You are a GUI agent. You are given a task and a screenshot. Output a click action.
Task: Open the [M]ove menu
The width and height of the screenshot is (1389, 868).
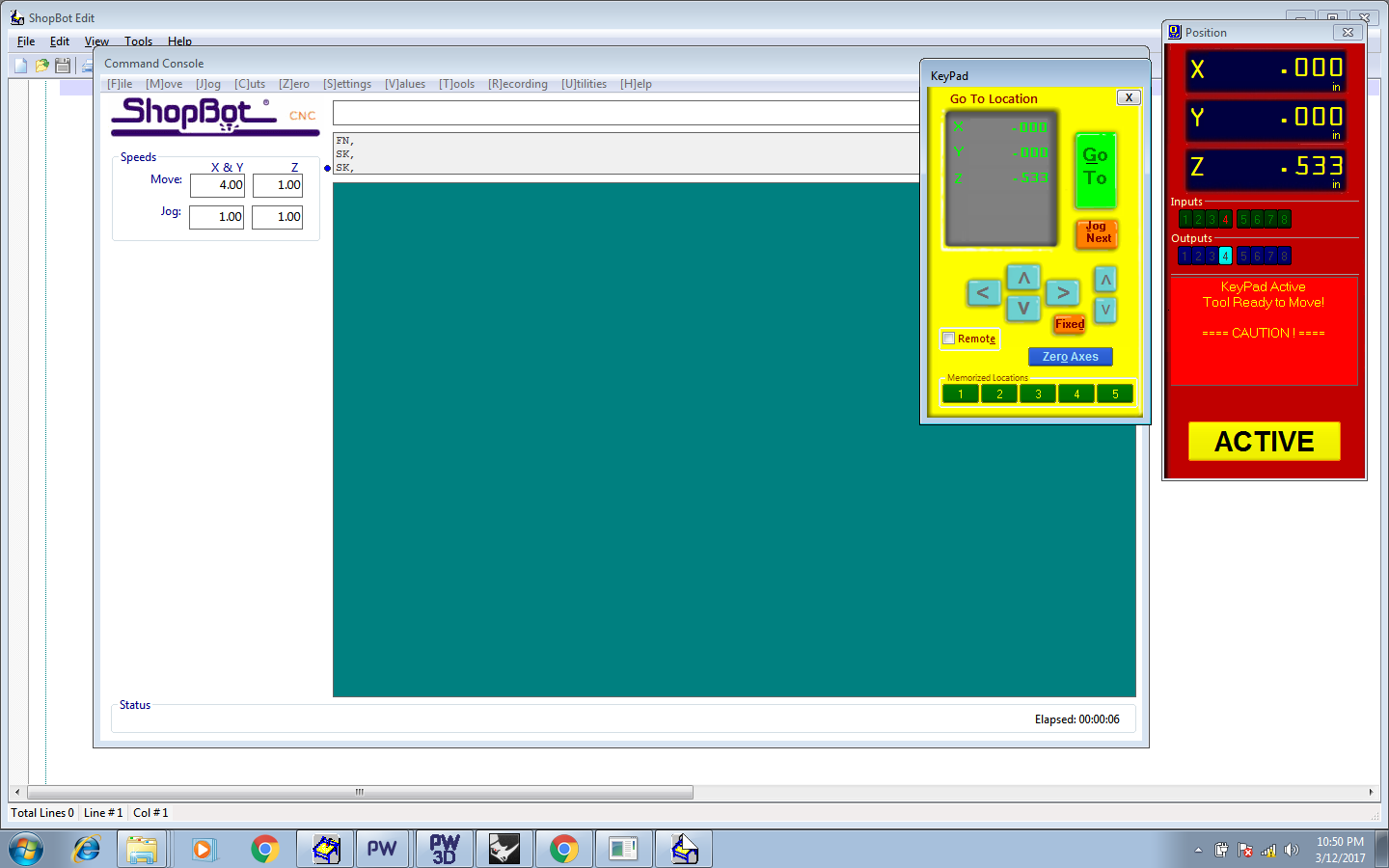pos(164,84)
